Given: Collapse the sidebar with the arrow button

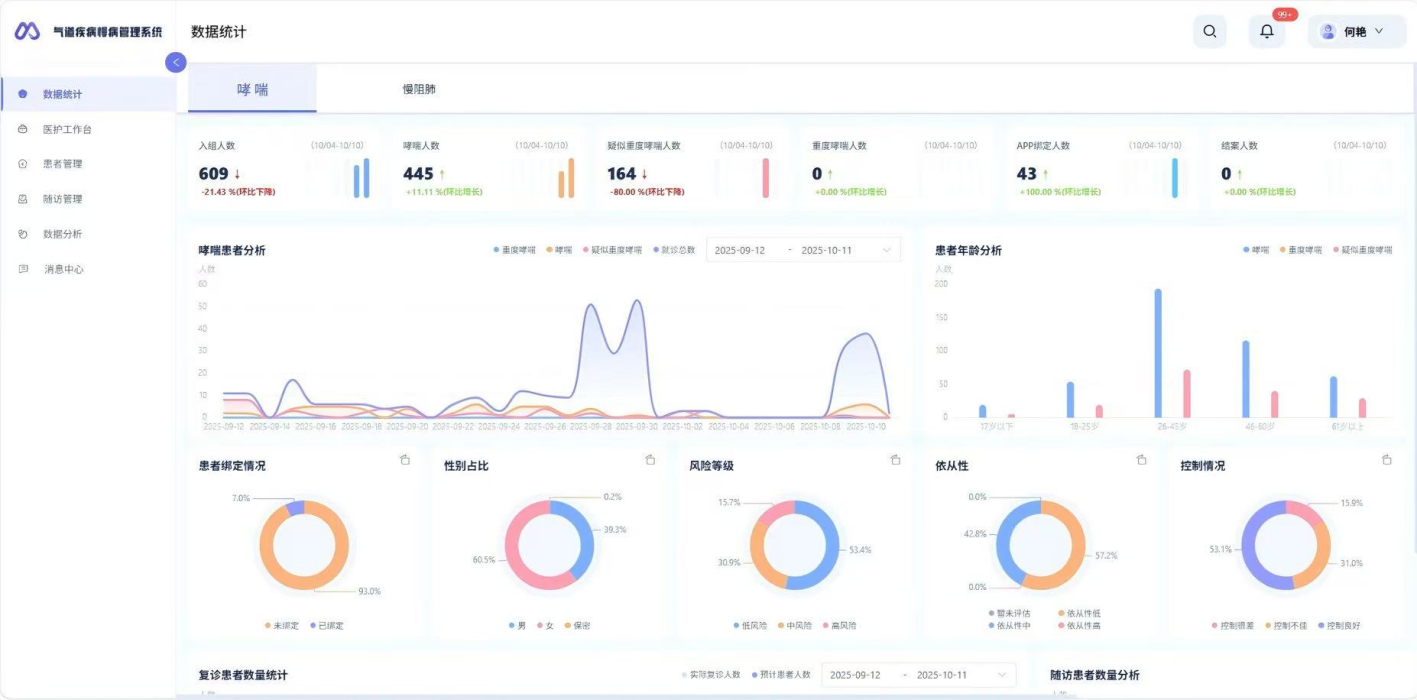Looking at the screenshot, I should (x=176, y=62).
